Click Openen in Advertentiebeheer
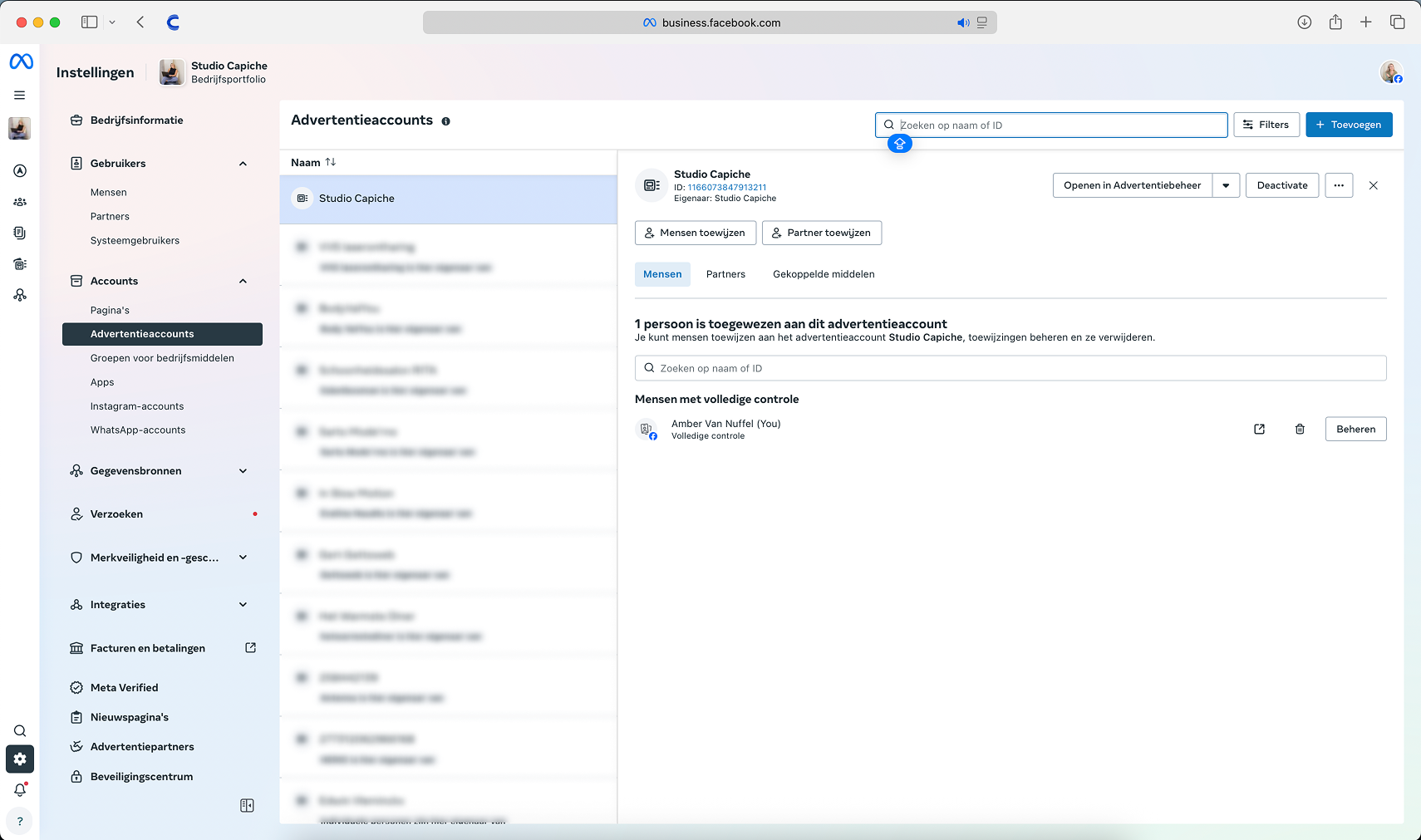This screenshot has height=840, width=1421. pyautogui.click(x=1132, y=185)
